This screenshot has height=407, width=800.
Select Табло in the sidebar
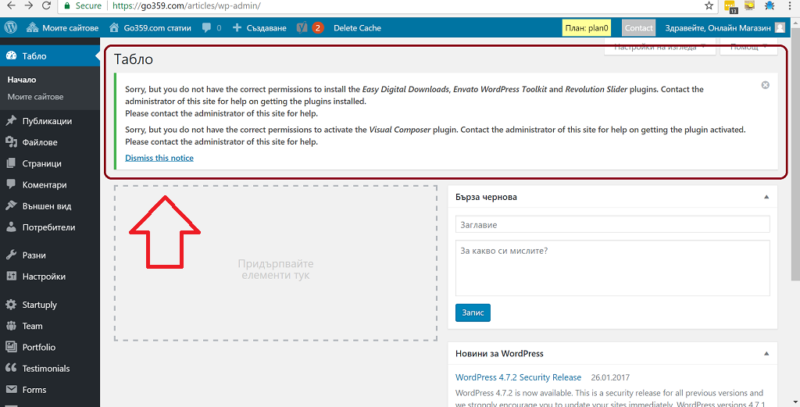pos(50,56)
